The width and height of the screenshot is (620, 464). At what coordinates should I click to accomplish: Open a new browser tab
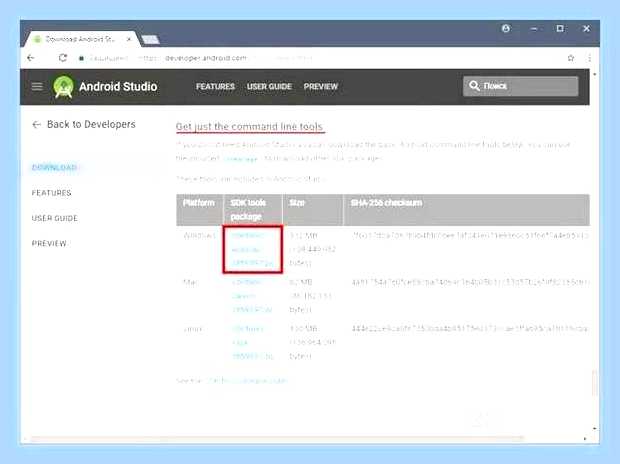pos(150,40)
